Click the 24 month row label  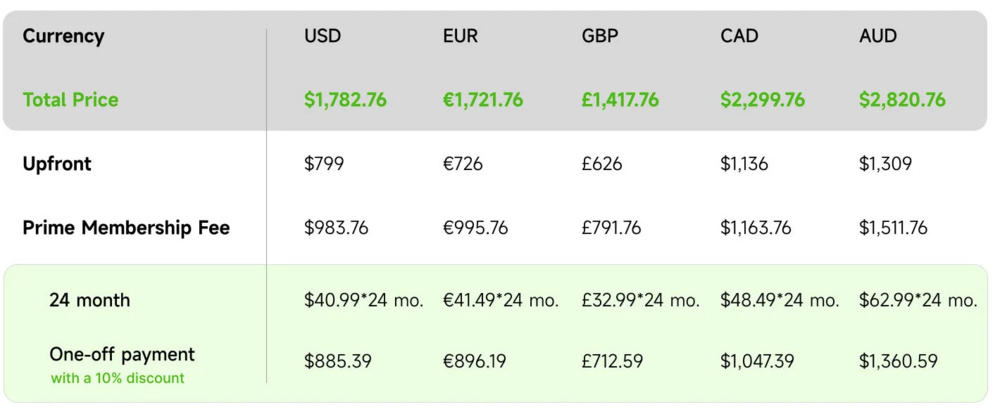pyautogui.click(x=89, y=300)
